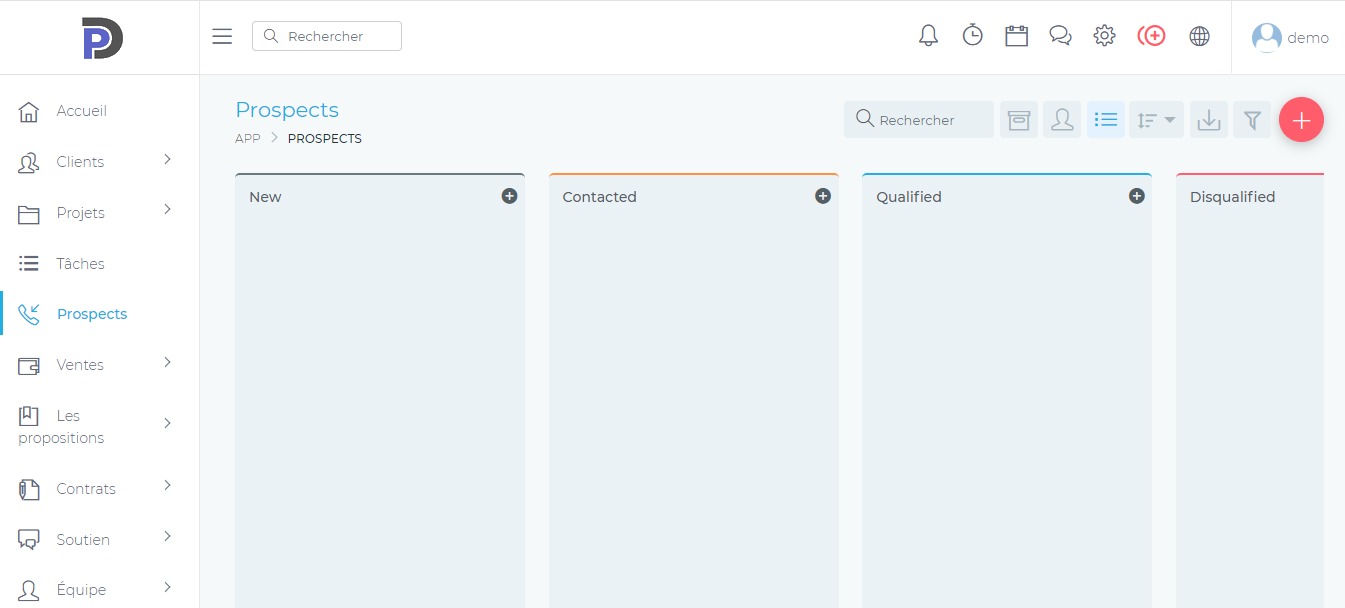Focus the top header Rechercher field
The width and height of the screenshot is (1345, 608).
coord(327,36)
